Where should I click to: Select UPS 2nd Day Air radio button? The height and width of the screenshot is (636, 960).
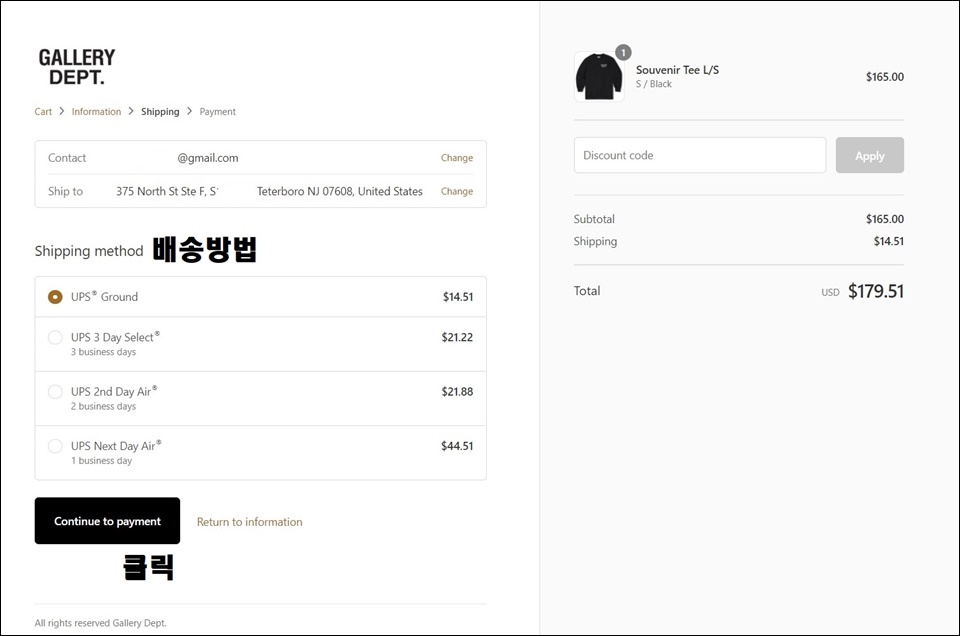55,392
